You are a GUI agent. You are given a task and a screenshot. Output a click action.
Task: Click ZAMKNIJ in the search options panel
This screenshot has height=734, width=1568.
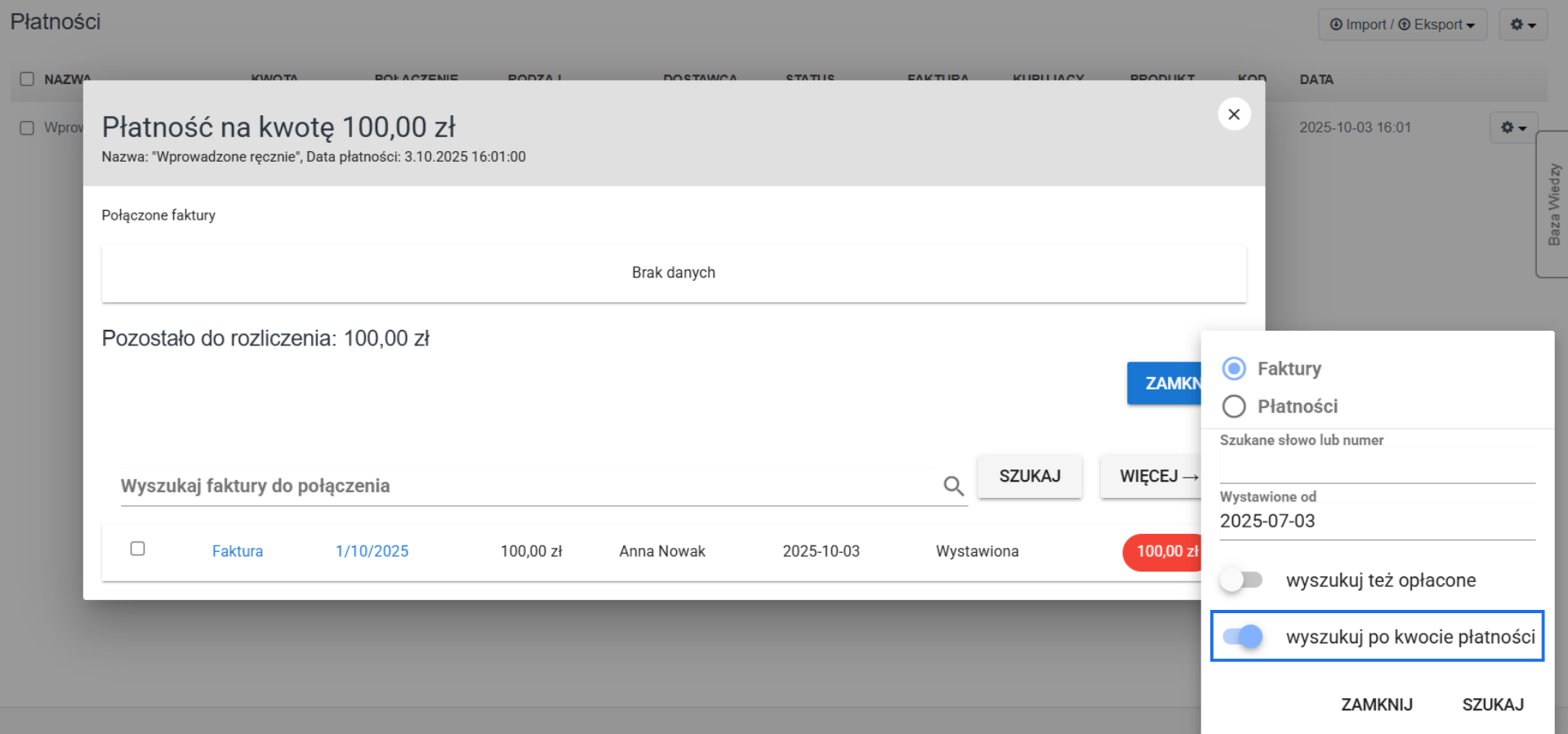point(1377,705)
